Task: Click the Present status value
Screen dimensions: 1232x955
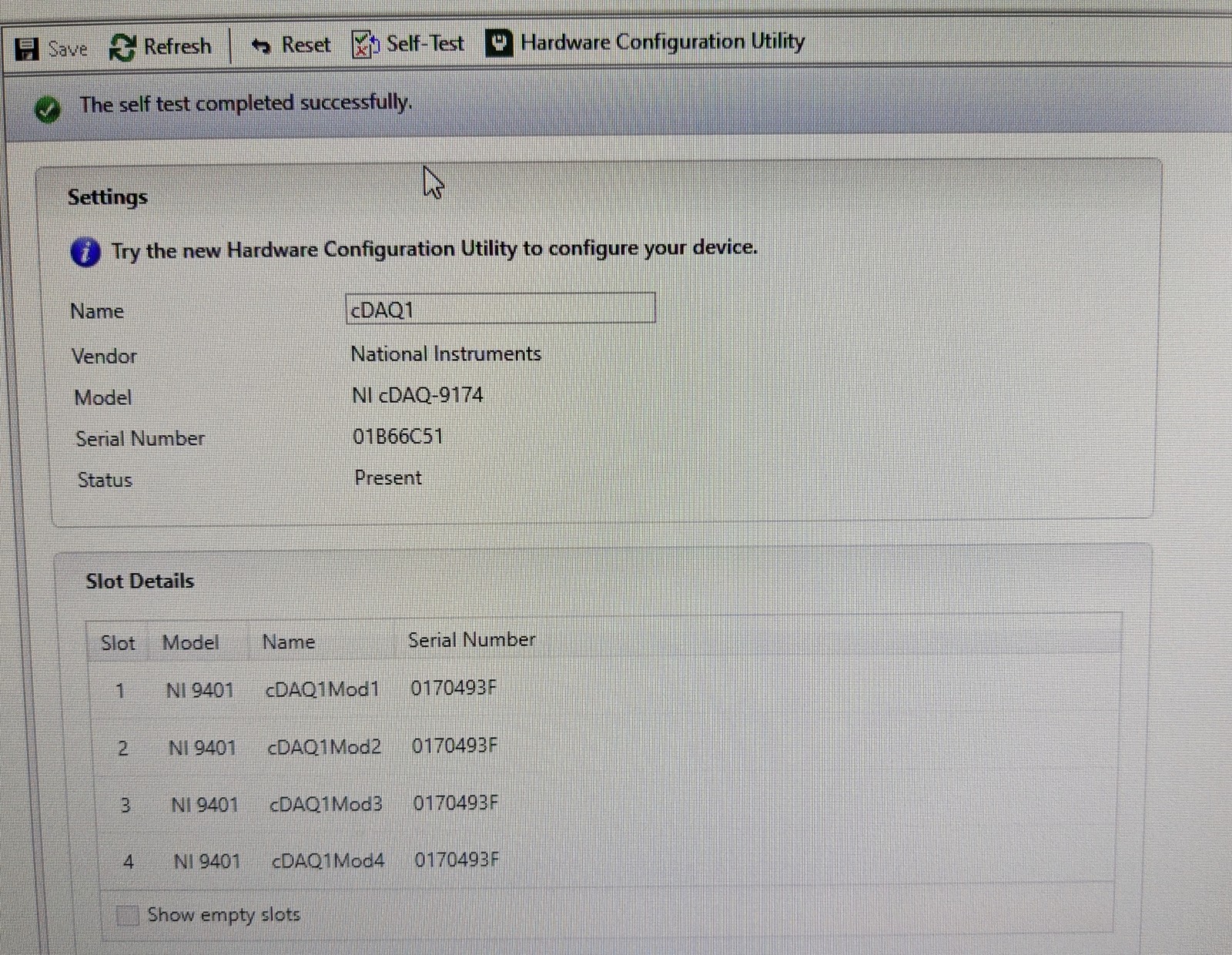Action: point(388,478)
